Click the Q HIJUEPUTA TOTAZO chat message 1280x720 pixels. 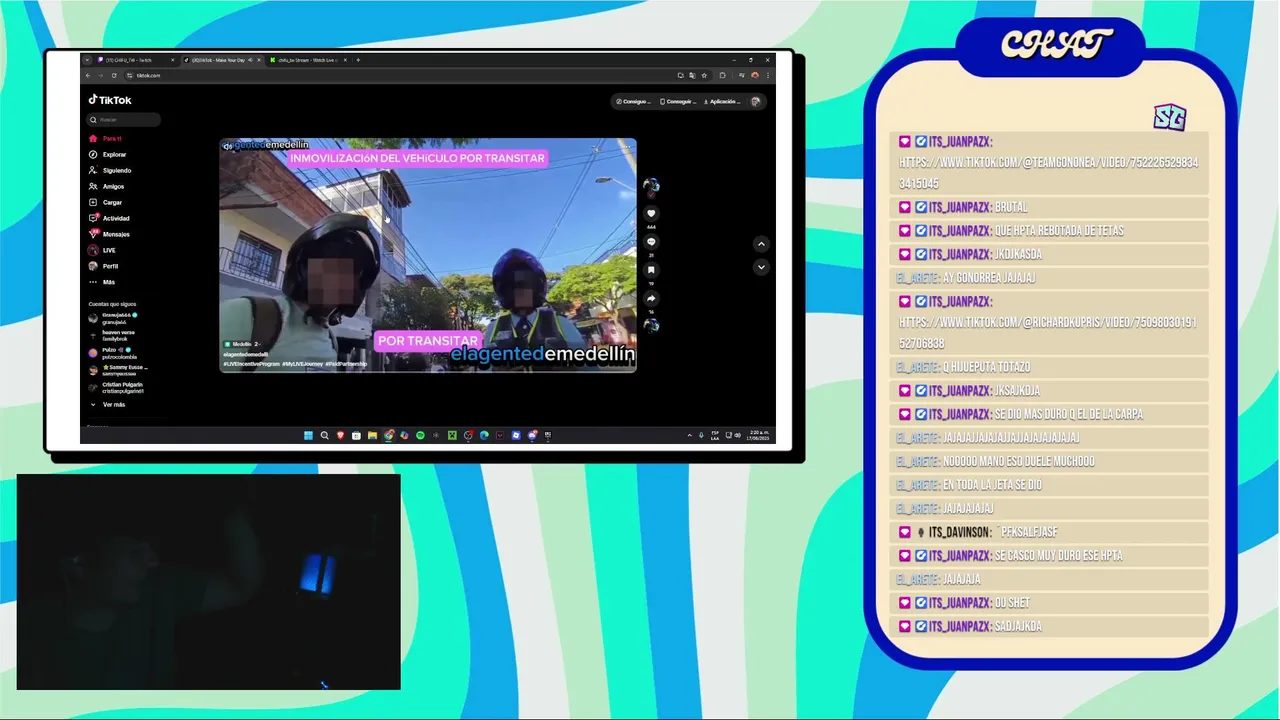click(986, 368)
